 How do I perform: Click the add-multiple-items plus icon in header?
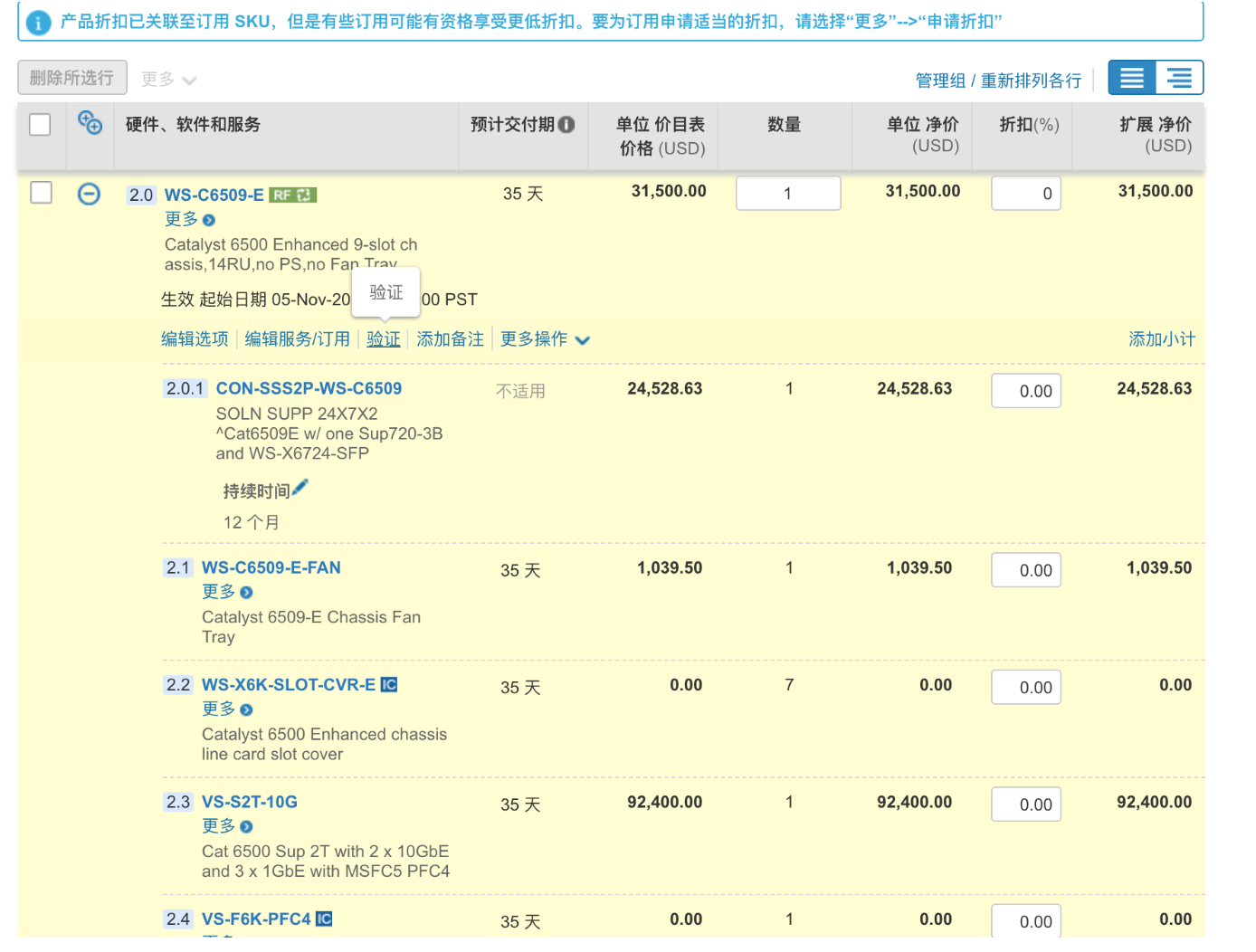90,122
